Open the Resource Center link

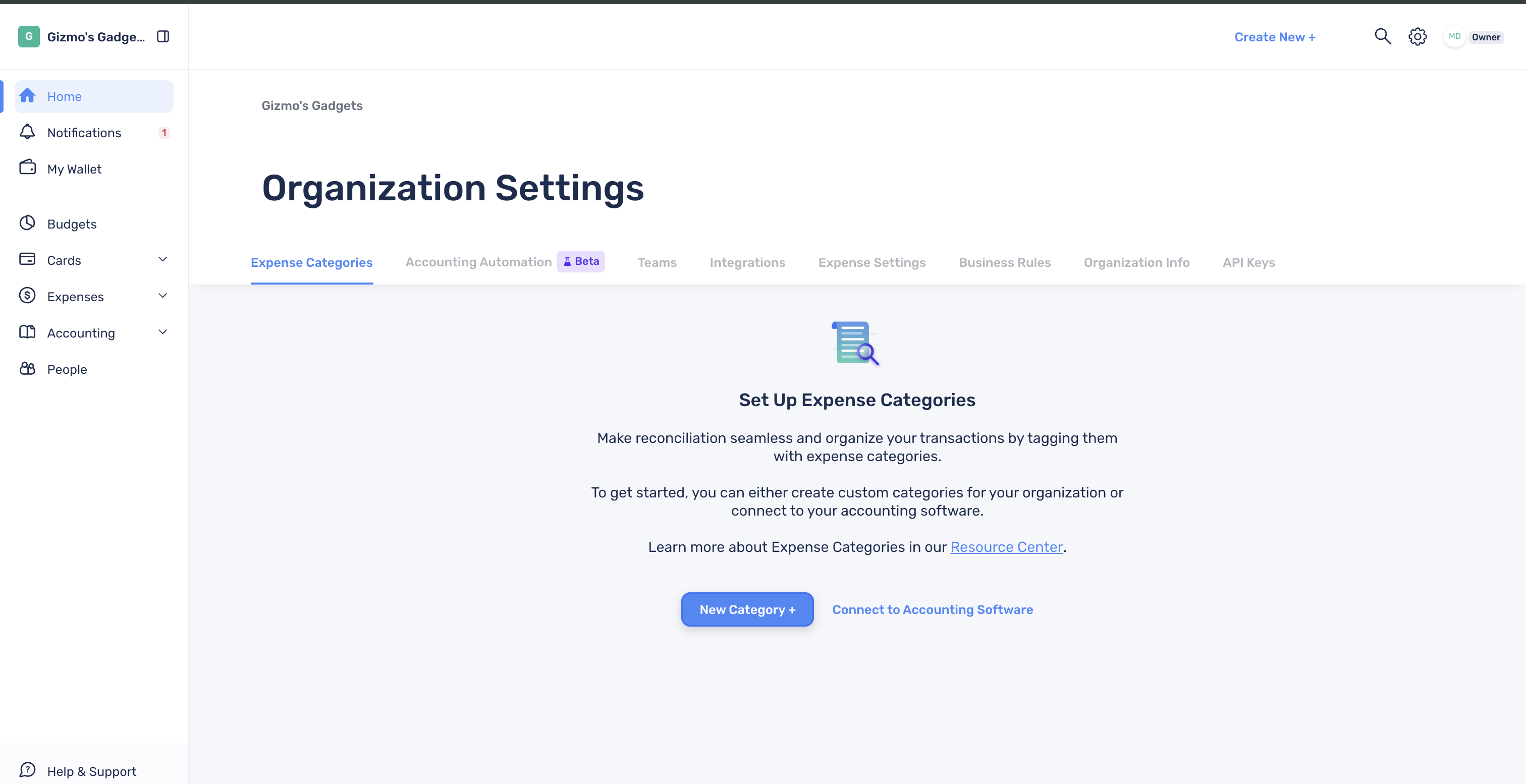pos(1006,547)
